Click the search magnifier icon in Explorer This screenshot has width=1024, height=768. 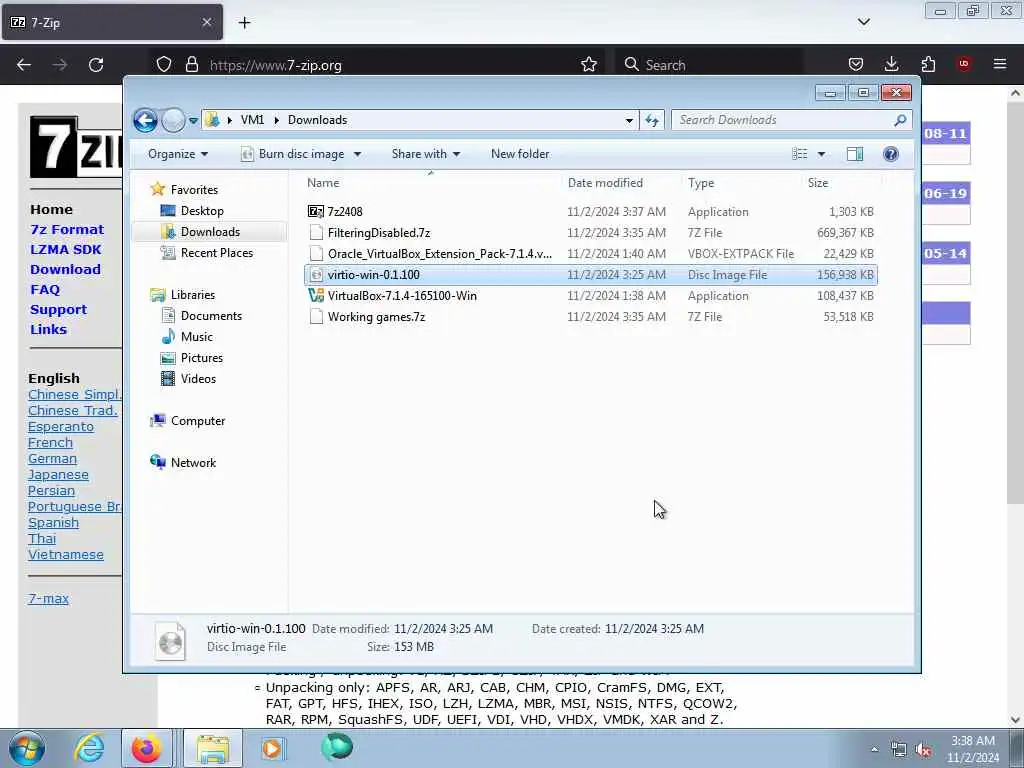click(x=901, y=120)
